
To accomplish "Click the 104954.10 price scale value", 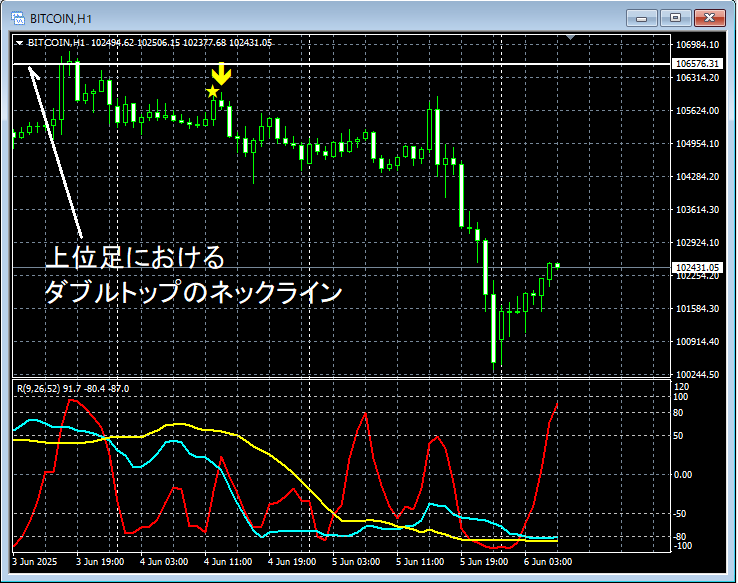I will 697,144.
